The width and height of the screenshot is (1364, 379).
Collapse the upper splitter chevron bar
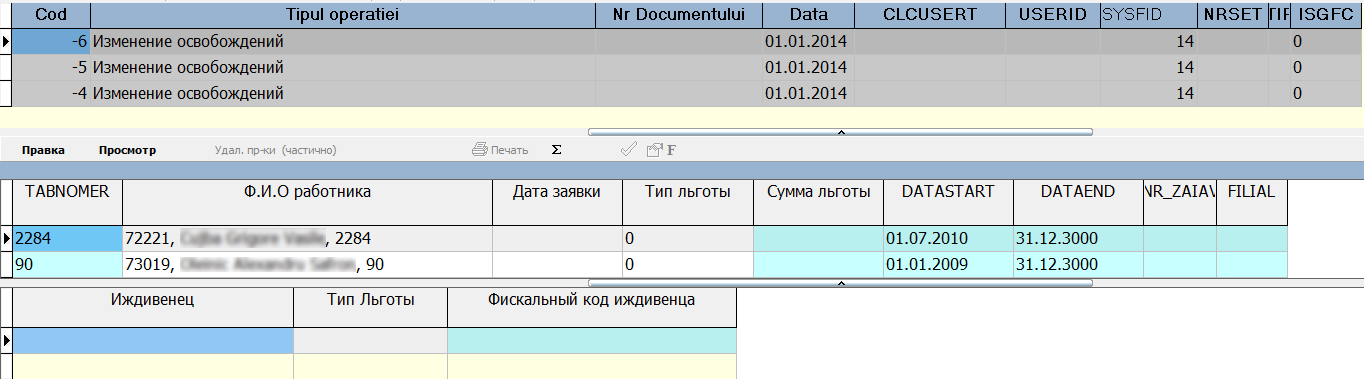(x=840, y=131)
